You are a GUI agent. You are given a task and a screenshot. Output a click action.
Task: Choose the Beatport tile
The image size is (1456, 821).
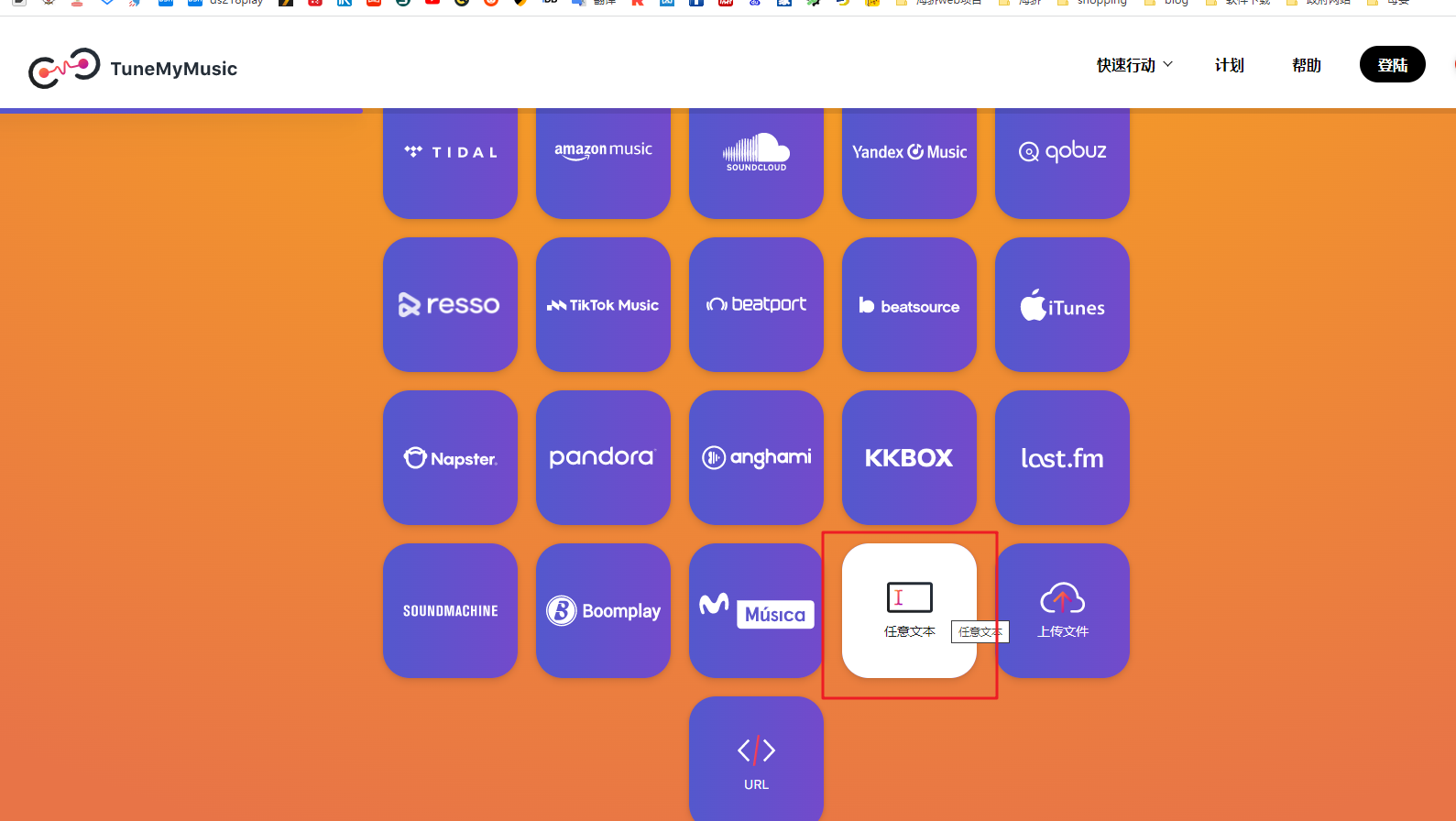click(x=756, y=304)
